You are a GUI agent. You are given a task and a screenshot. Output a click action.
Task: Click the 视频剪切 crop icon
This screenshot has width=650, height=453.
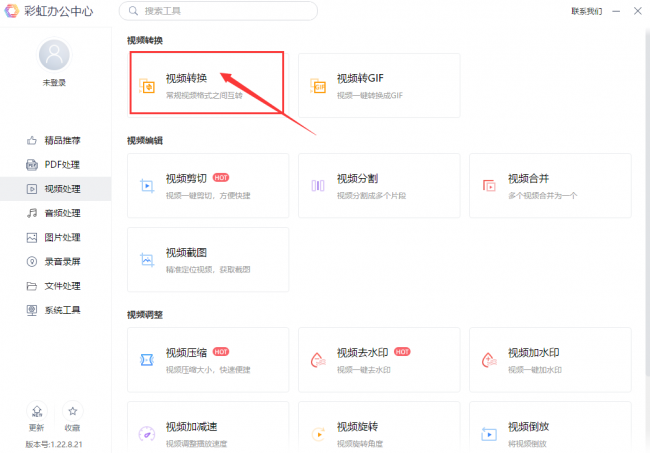[147, 186]
